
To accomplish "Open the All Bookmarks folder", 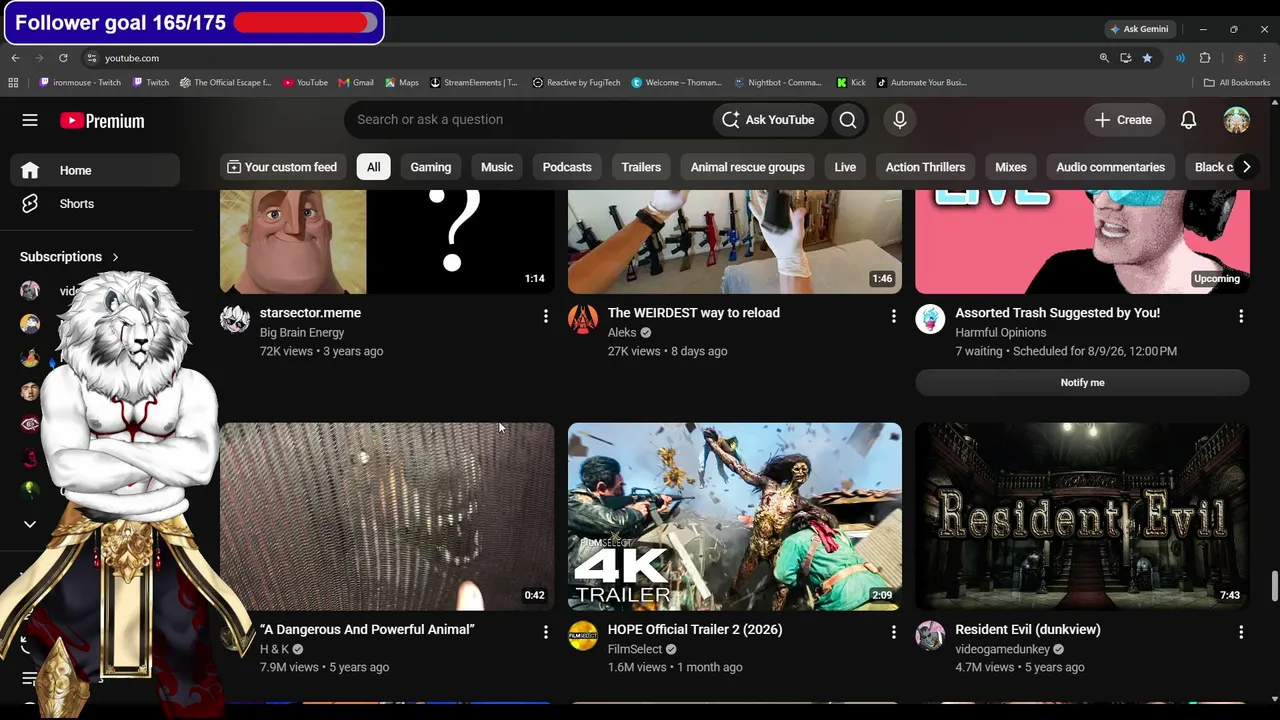I will click(1236, 83).
